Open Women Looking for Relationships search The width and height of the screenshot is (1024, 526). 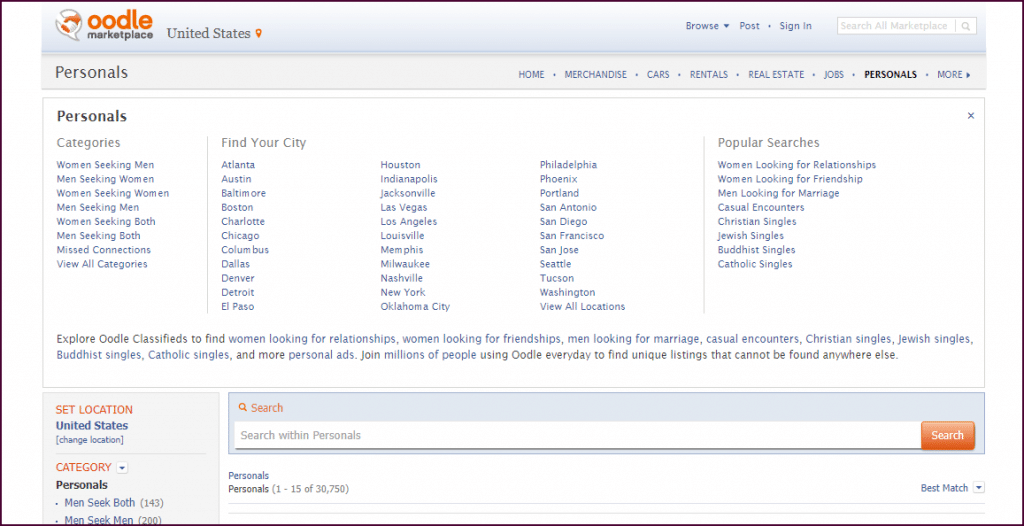[x=797, y=165]
